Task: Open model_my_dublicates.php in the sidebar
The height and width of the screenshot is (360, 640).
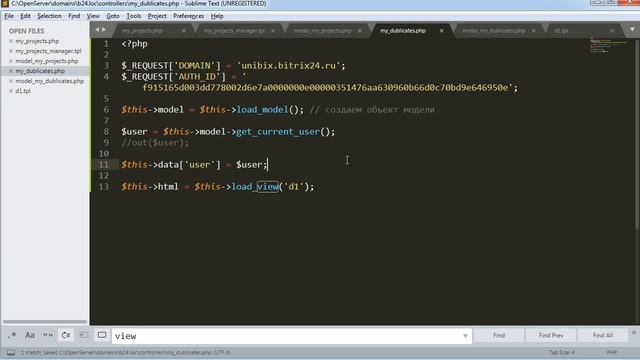Action: pos(49,81)
